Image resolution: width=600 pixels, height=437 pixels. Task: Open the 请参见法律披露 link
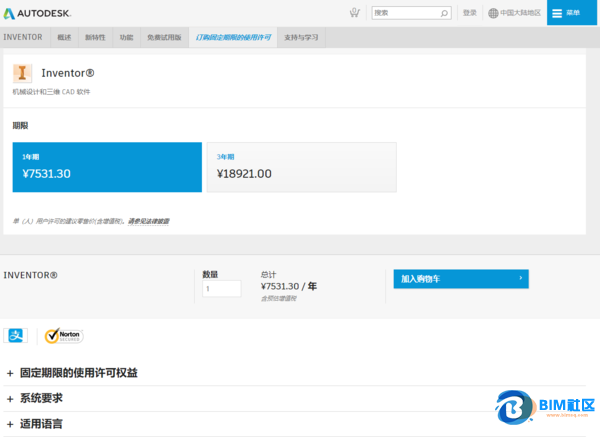point(148,221)
